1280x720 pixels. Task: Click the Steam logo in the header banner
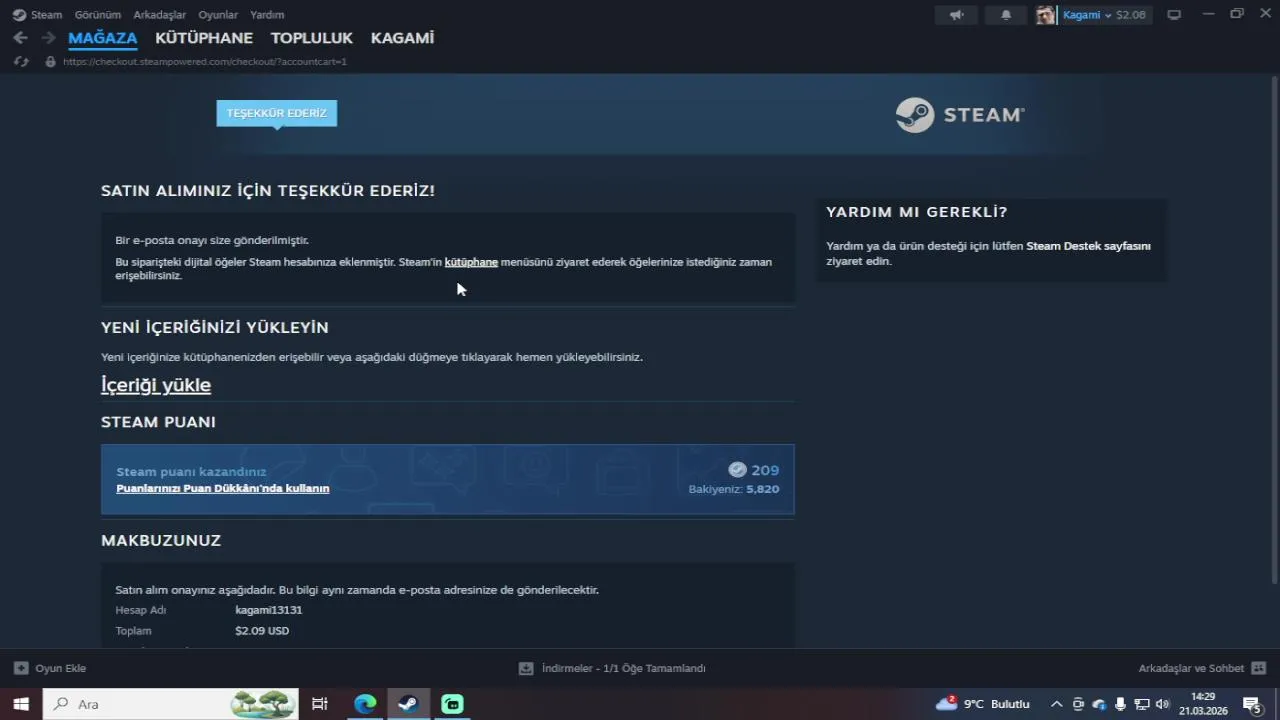[960, 115]
